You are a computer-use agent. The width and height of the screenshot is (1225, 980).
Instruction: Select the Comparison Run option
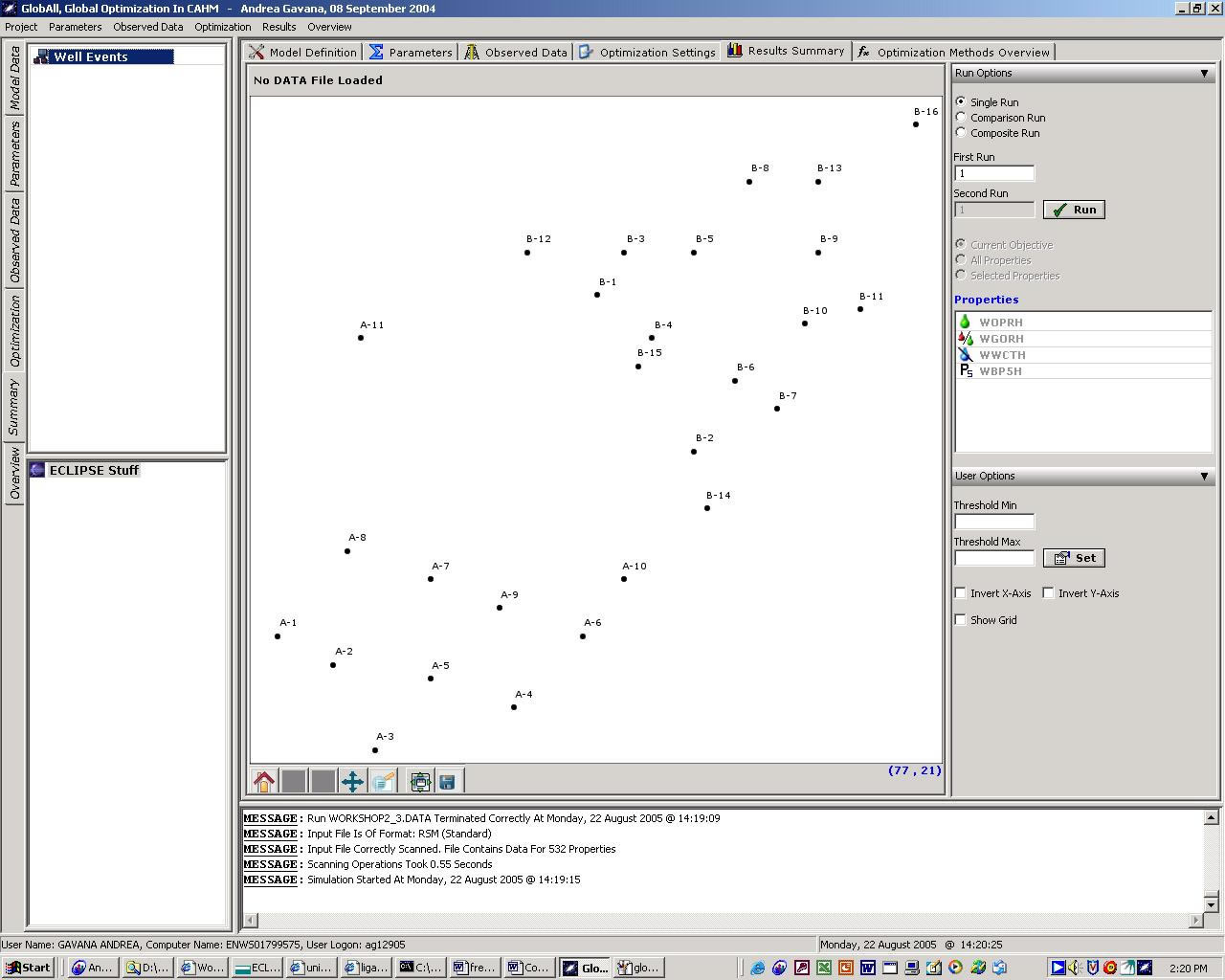pos(961,118)
